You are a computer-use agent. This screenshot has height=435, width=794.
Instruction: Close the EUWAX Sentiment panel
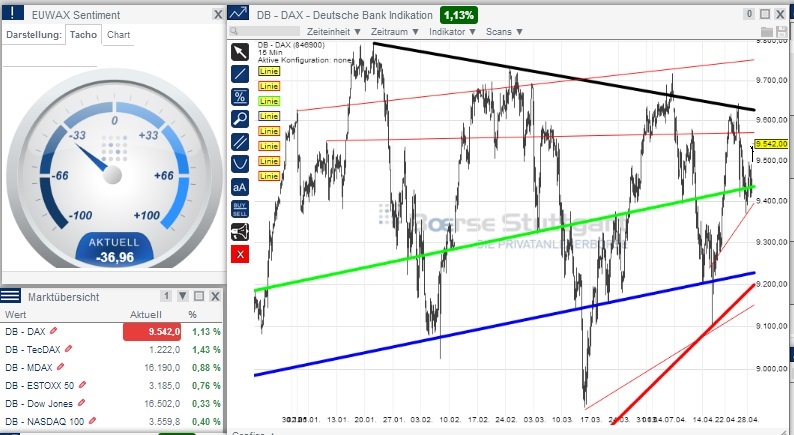[218, 15]
